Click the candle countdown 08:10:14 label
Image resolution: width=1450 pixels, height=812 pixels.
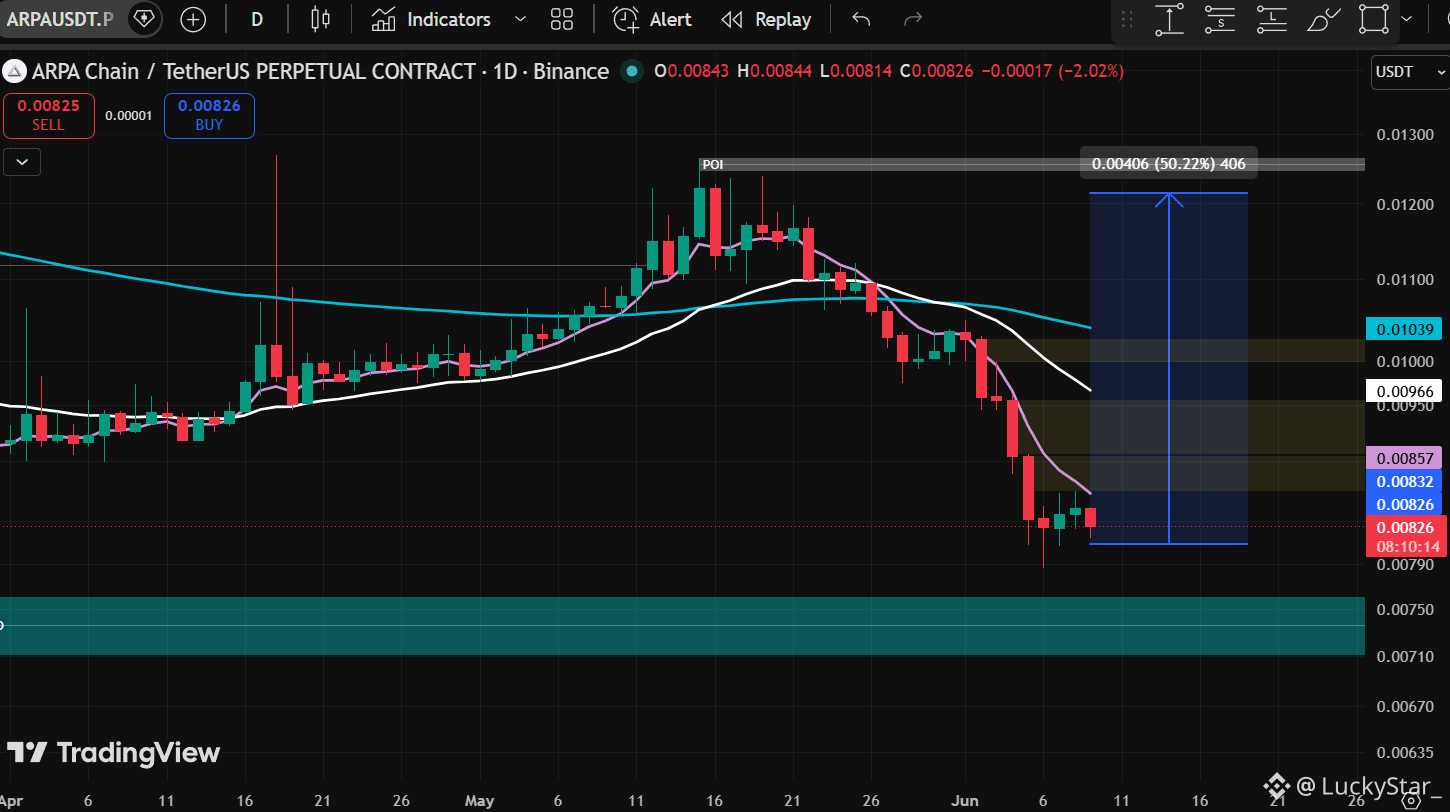coord(1409,547)
